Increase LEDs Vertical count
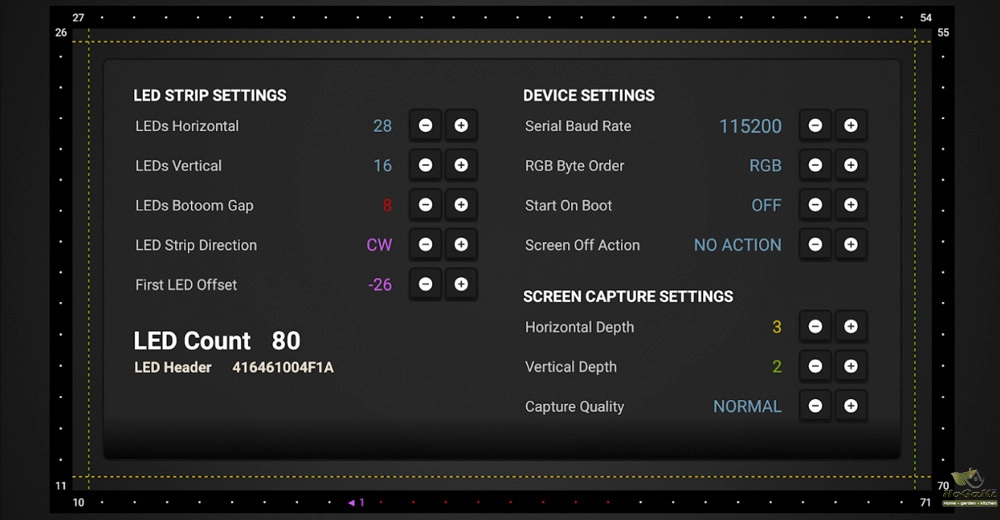1000x520 pixels. 461,165
